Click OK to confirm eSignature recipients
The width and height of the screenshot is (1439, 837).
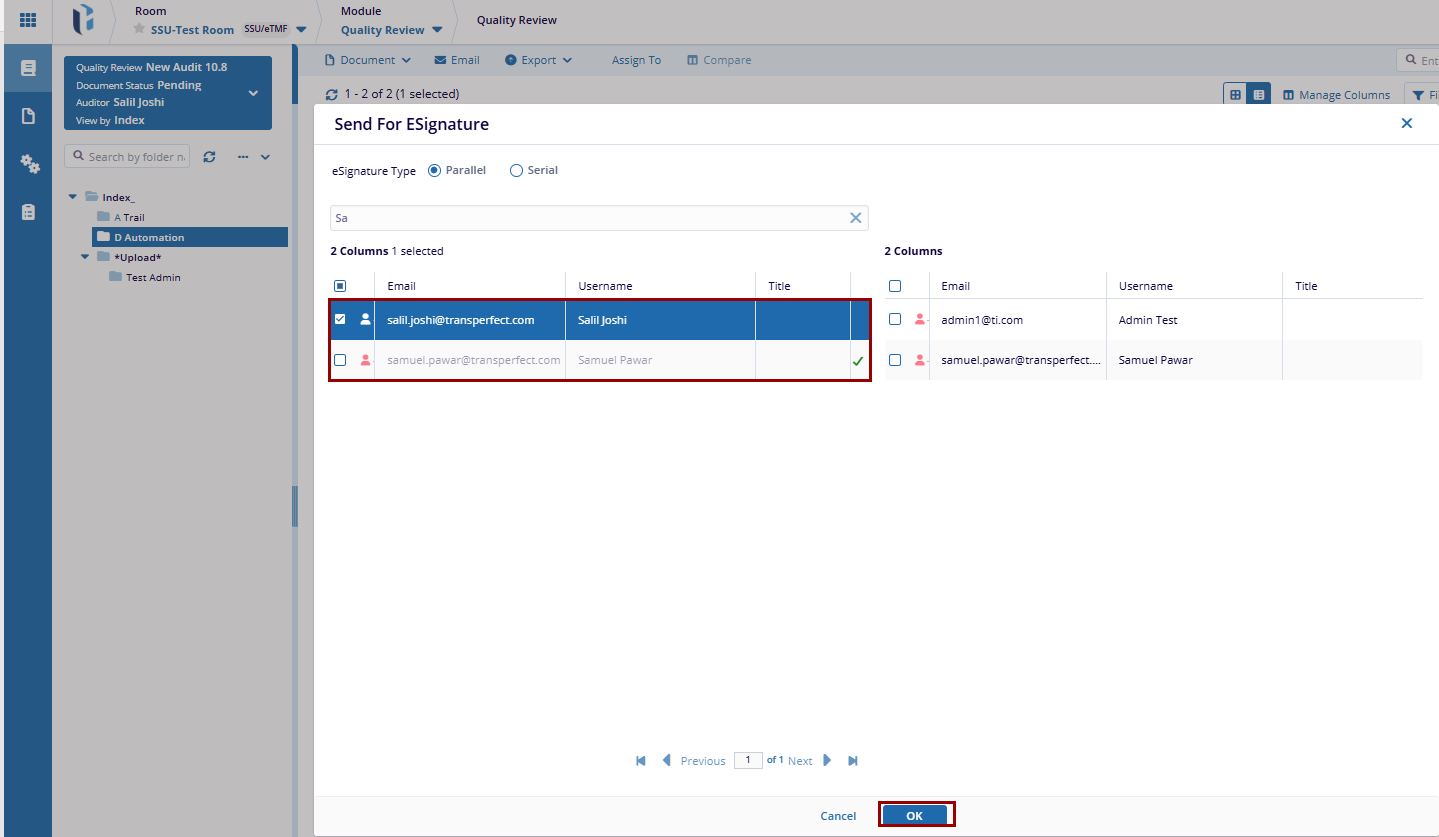(x=914, y=816)
